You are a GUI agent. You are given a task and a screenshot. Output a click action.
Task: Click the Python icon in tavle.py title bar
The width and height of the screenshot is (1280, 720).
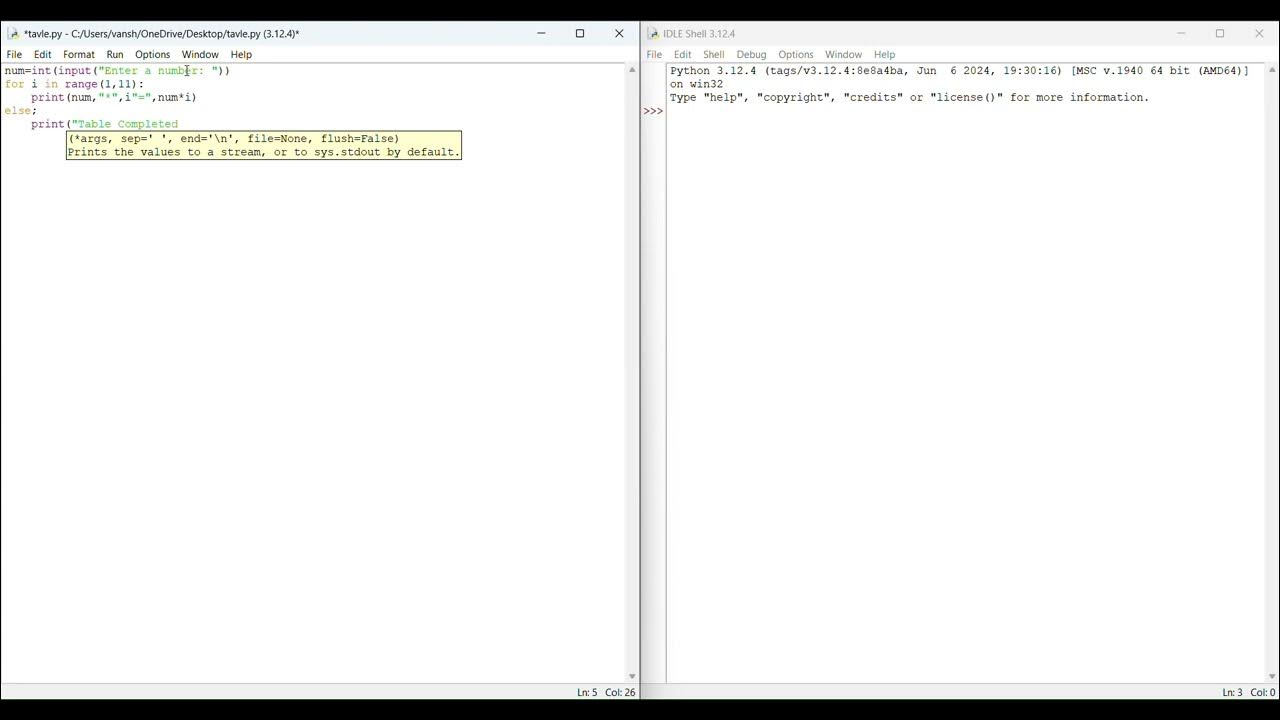click(x=13, y=33)
